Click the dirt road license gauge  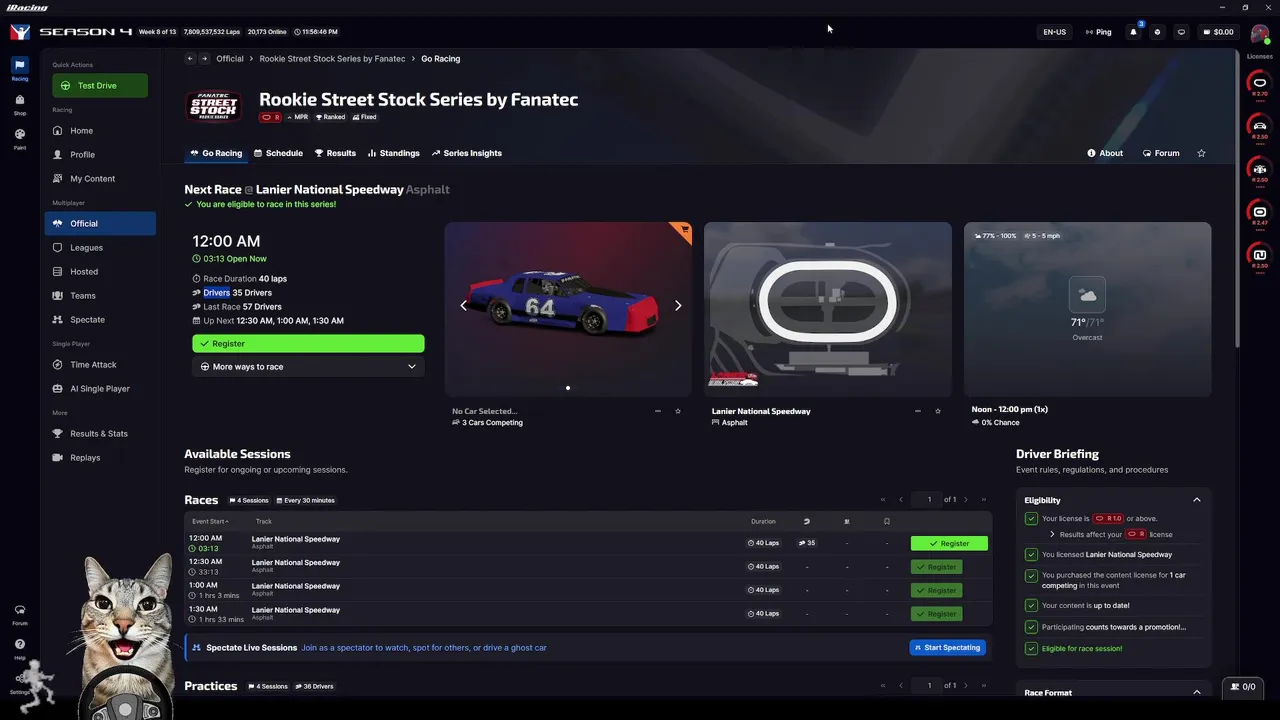pos(1260,257)
